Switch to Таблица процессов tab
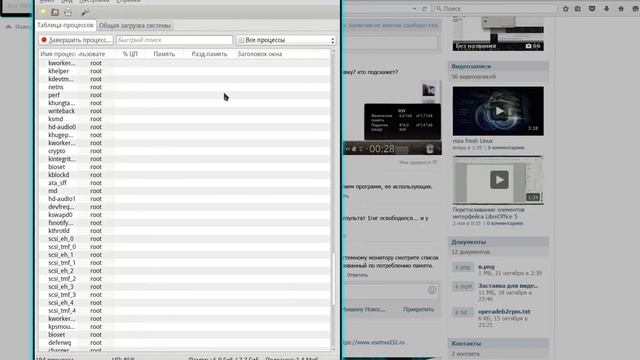Viewport: 640px width, 360px height. (65, 25)
